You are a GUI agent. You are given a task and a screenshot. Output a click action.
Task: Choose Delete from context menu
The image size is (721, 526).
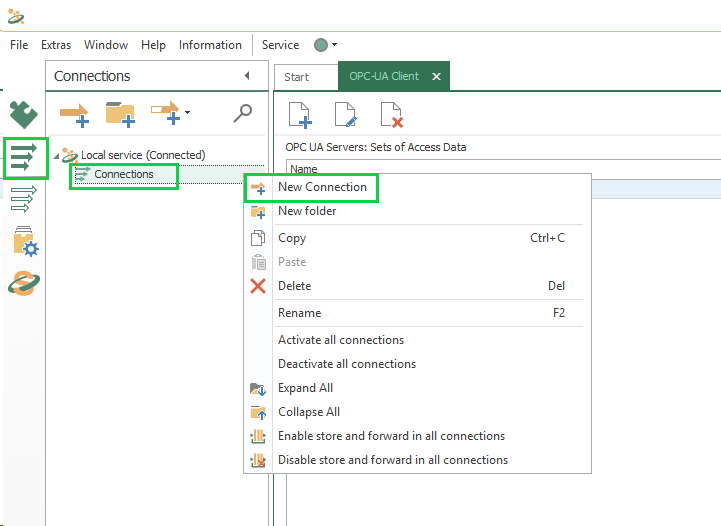tap(418, 286)
